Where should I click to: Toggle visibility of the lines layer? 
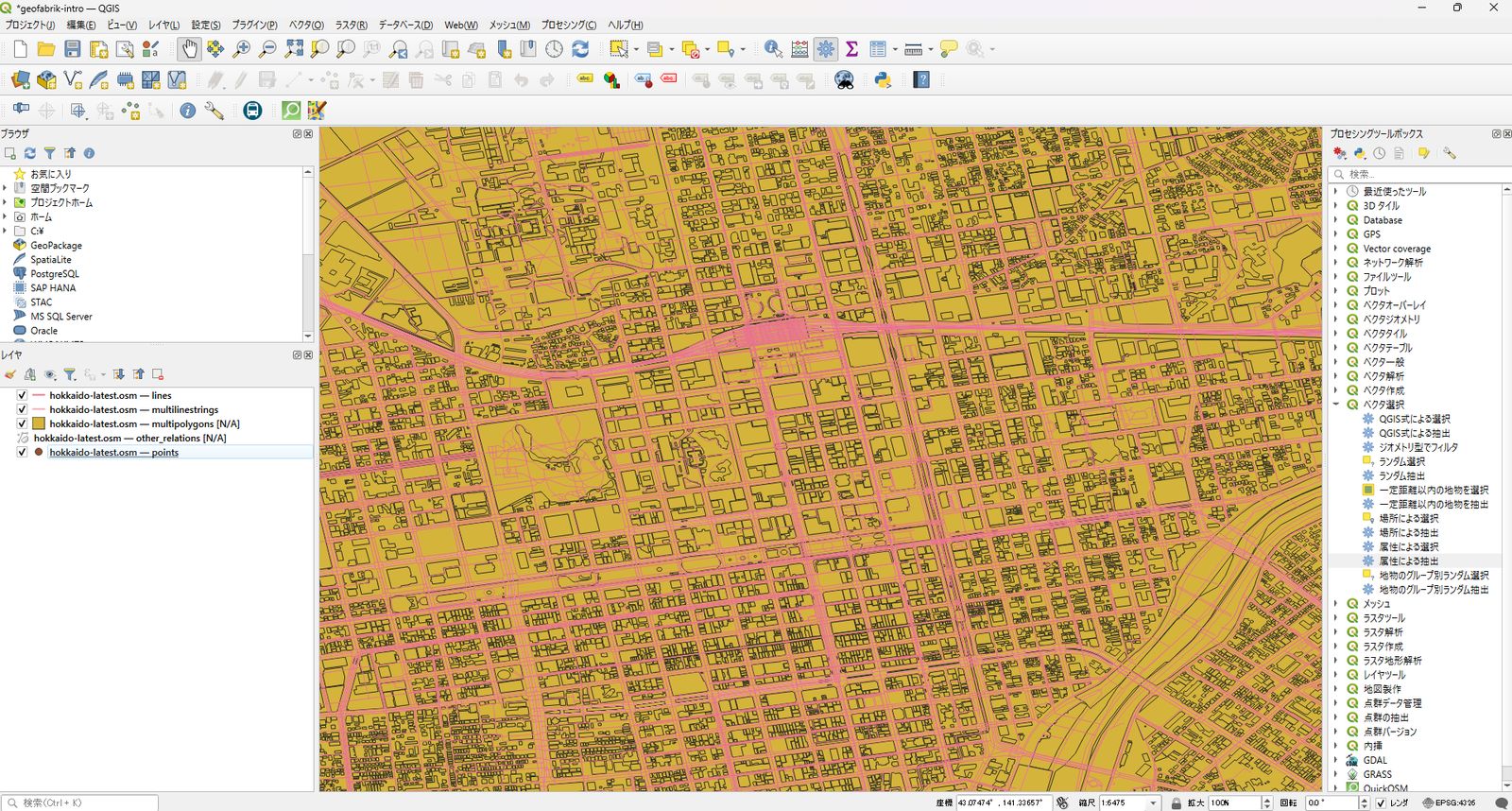(22, 395)
